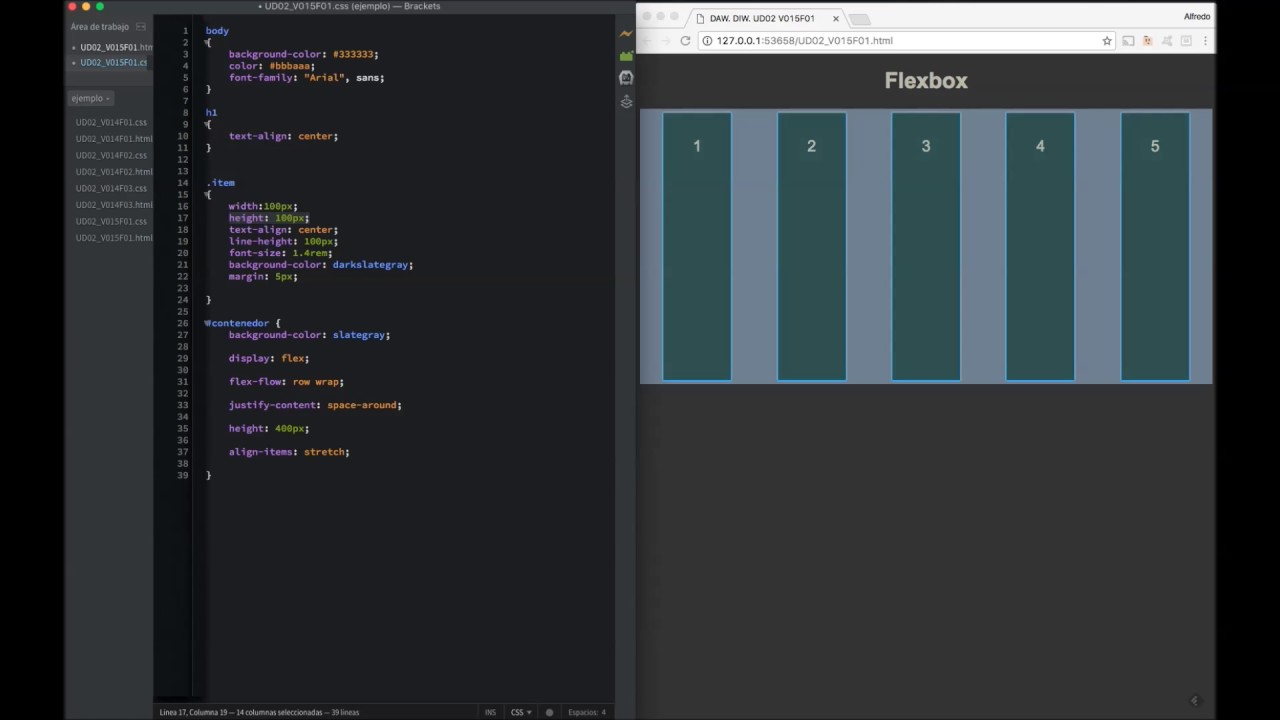Open UD02_V015F01.css in project file tree
This screenshot has width=1280, height=720.
pos(111,221)
